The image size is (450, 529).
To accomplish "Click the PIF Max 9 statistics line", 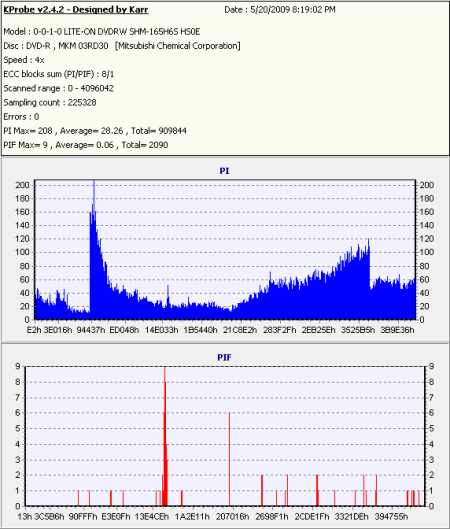I will tap(86, 145).
